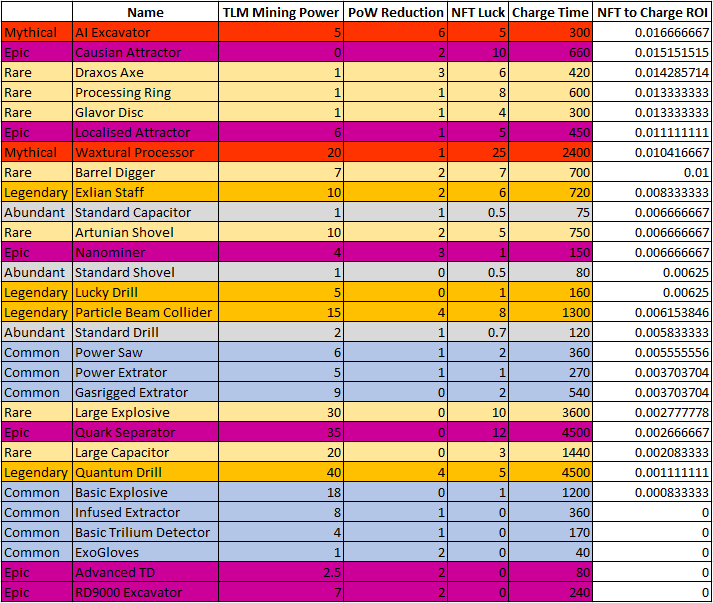Select the AI Excavator name cell
This screenshot has width=713, height=603.
coord(145,32)
